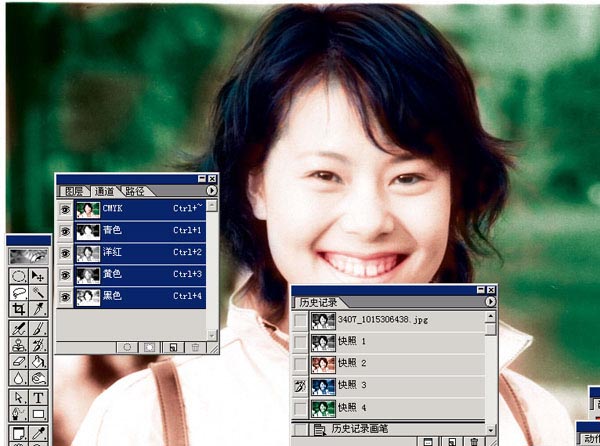
Task: Toggle visibility of the 黑色 channel
Action: pos(65,297)
